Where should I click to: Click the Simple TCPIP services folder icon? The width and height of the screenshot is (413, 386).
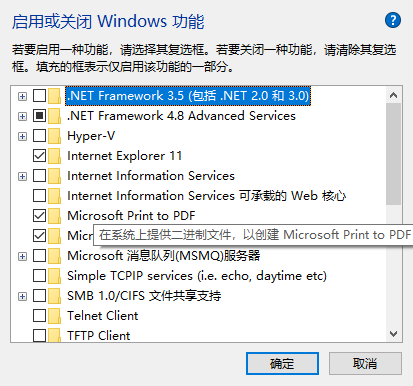(x=54, y=276)
